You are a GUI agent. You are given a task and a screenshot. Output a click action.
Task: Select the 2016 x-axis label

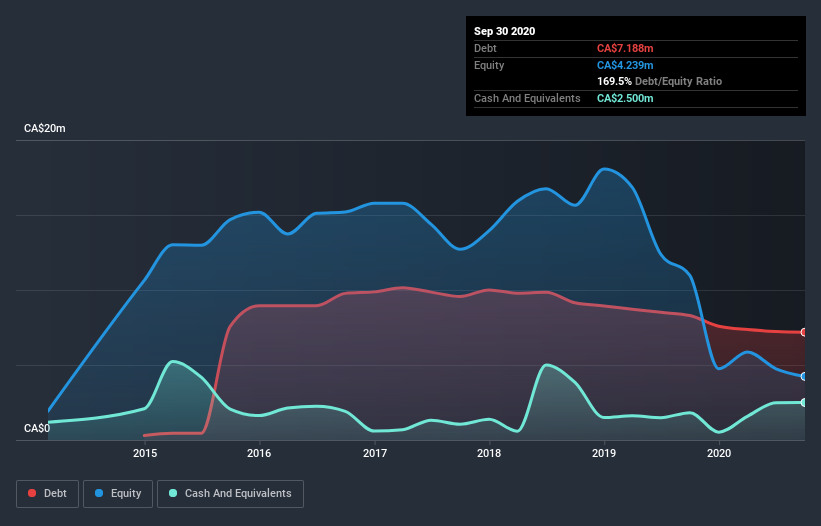pos(259,453)
